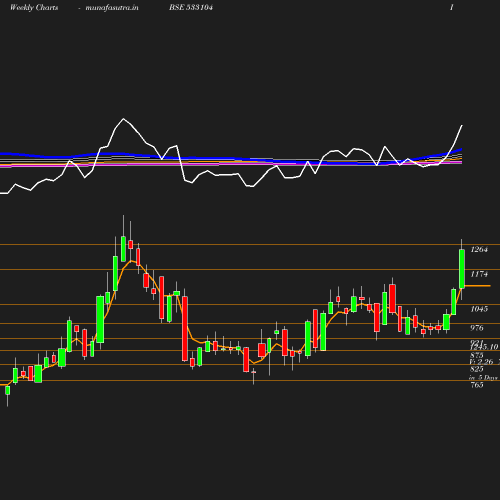Click the 'BSE 533104' symbol text

pyautogui.click(x=191, y=7)
